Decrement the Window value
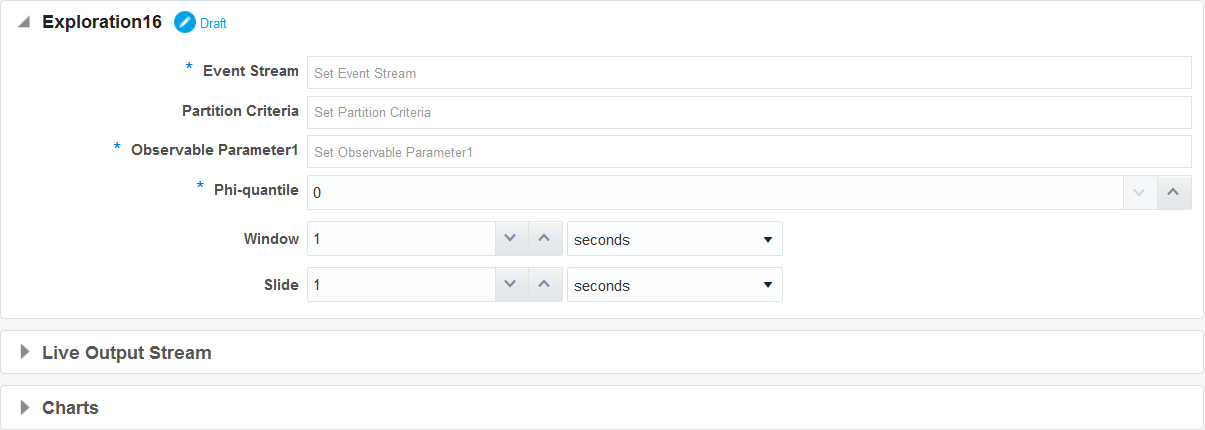This screenshot has height=430, width=1205. tap(510, 239)
